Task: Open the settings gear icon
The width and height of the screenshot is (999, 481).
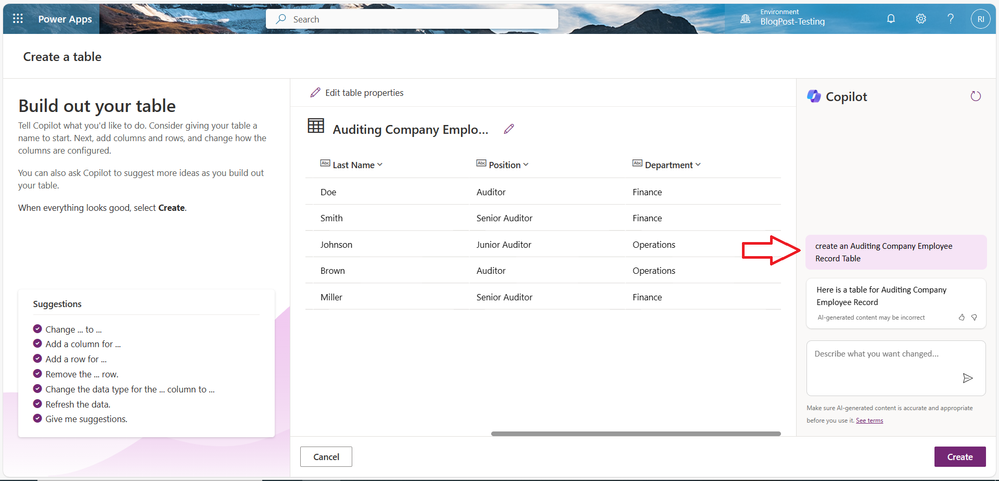Action: tap(921, 19)
